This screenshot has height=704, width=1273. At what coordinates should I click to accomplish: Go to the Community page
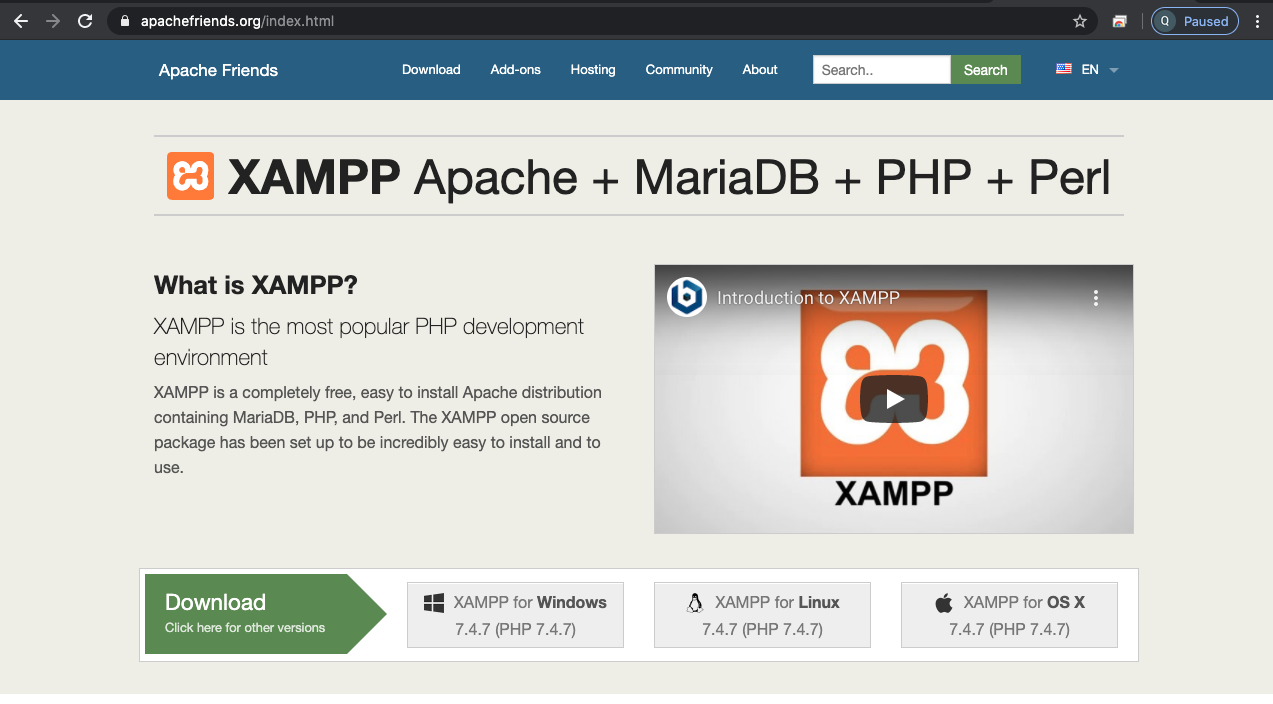679,70
